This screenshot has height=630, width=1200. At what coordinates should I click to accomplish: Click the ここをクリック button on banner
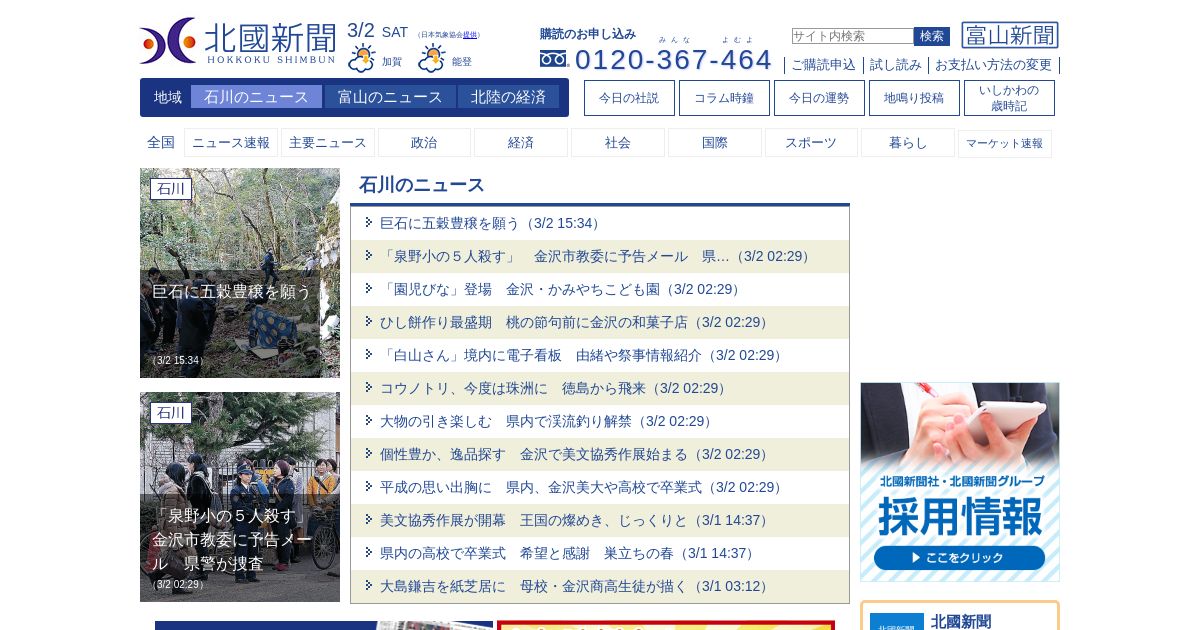coord(959,558)
